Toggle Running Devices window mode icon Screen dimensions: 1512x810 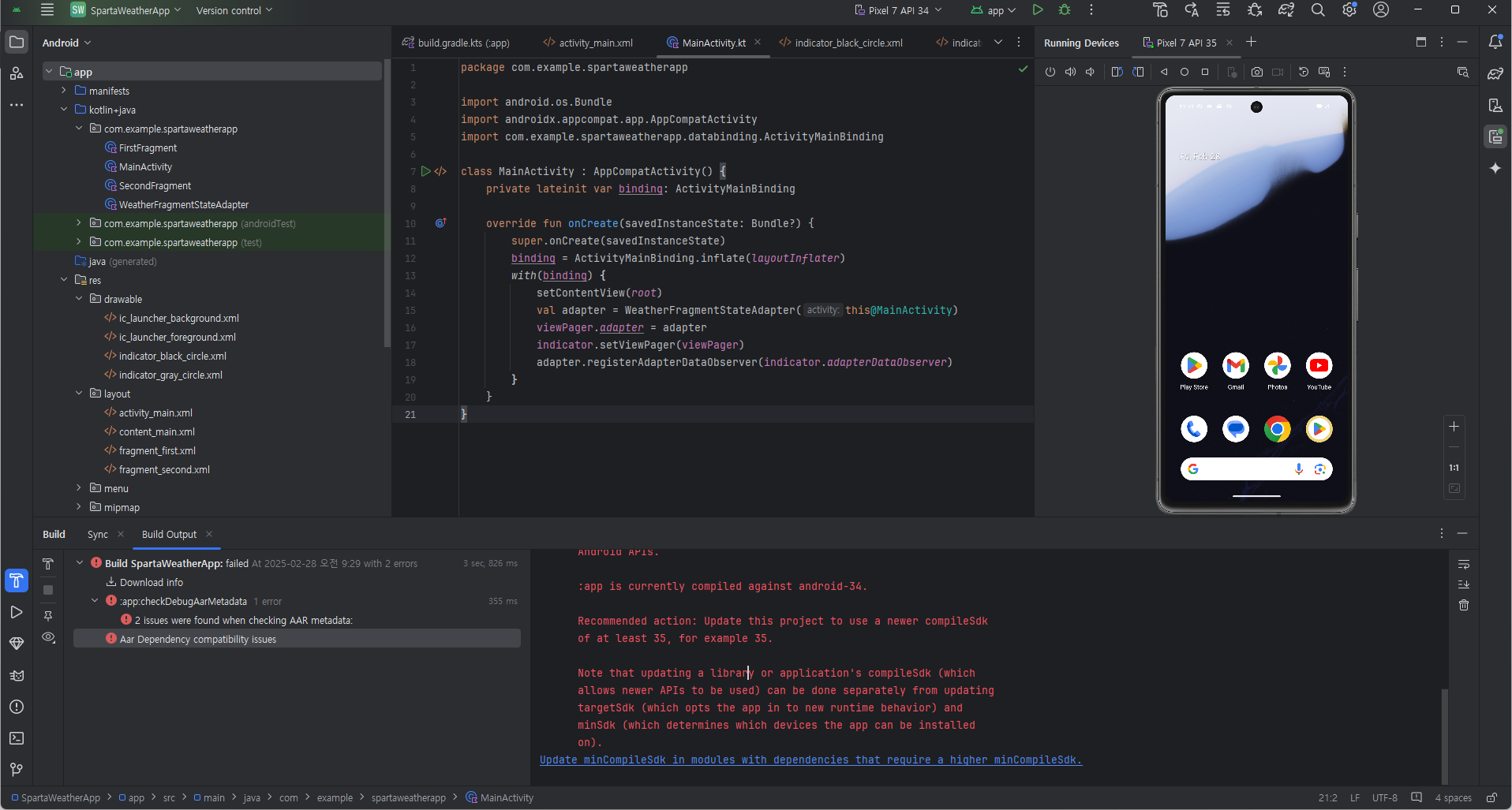1421,42
